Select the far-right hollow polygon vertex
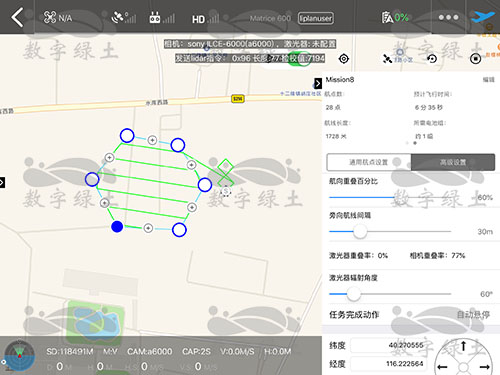 205,185
